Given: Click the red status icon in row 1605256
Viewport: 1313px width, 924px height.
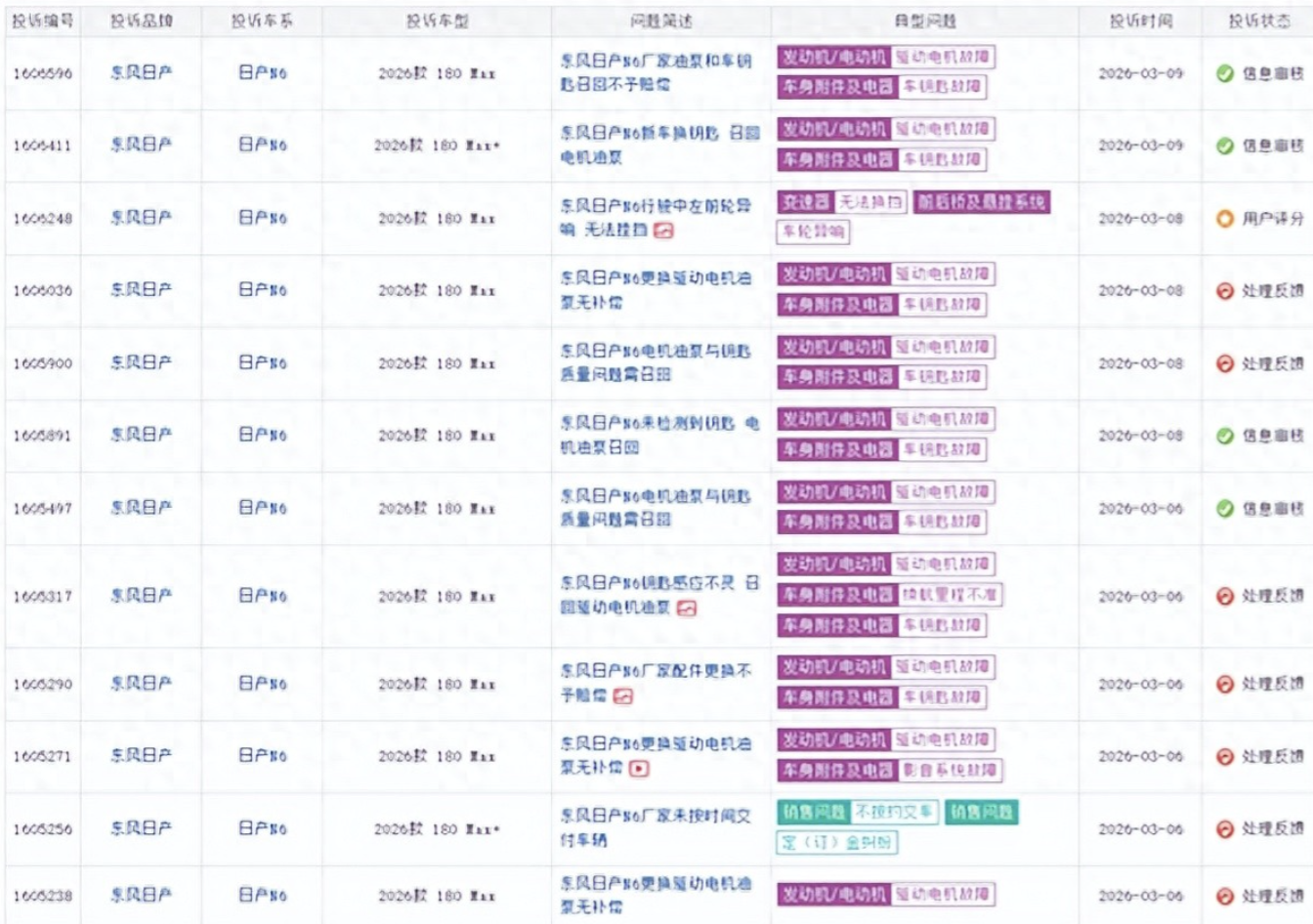Looking at the screenshot, I should point(1225,829).
